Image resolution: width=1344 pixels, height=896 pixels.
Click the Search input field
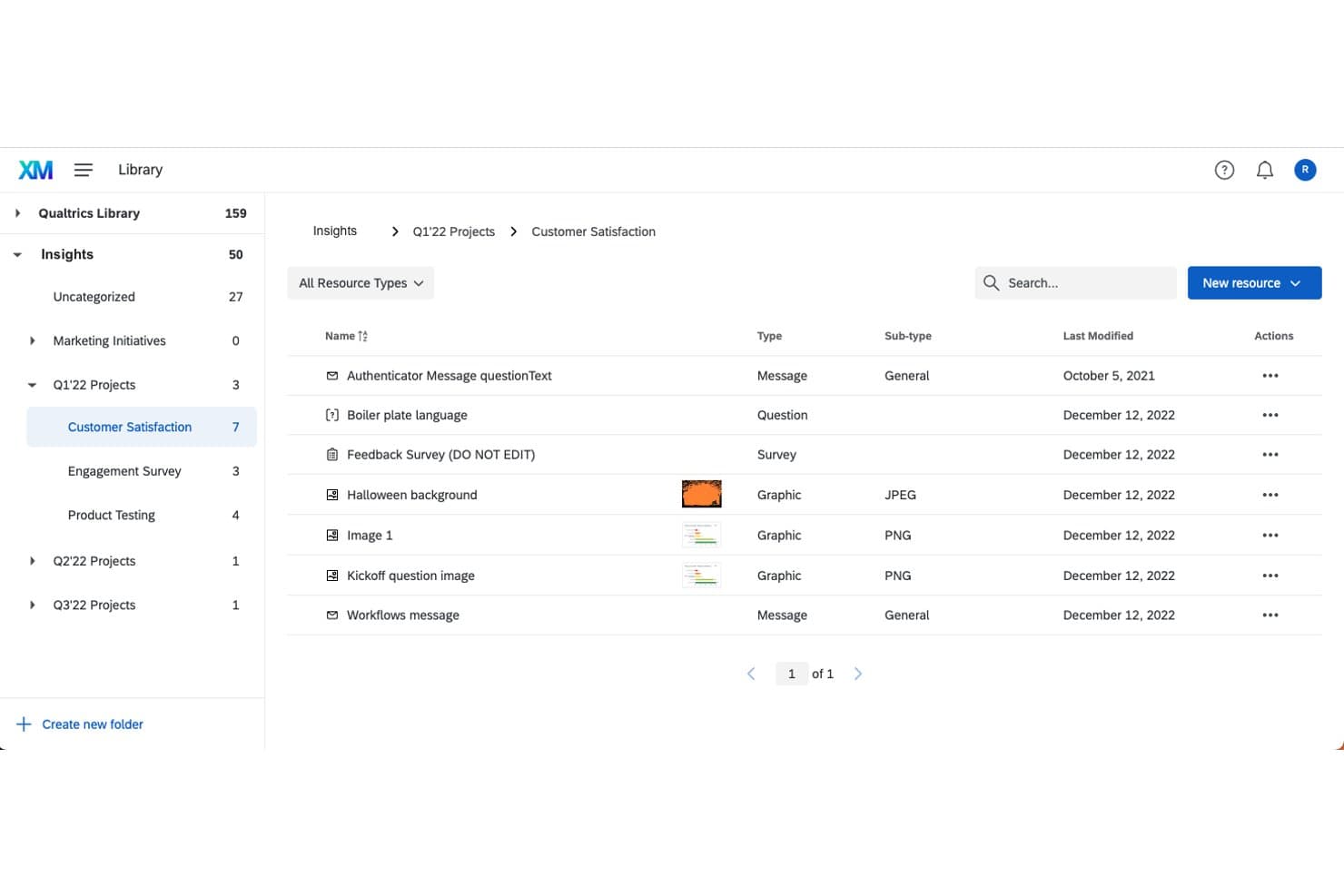(1075, 283)
